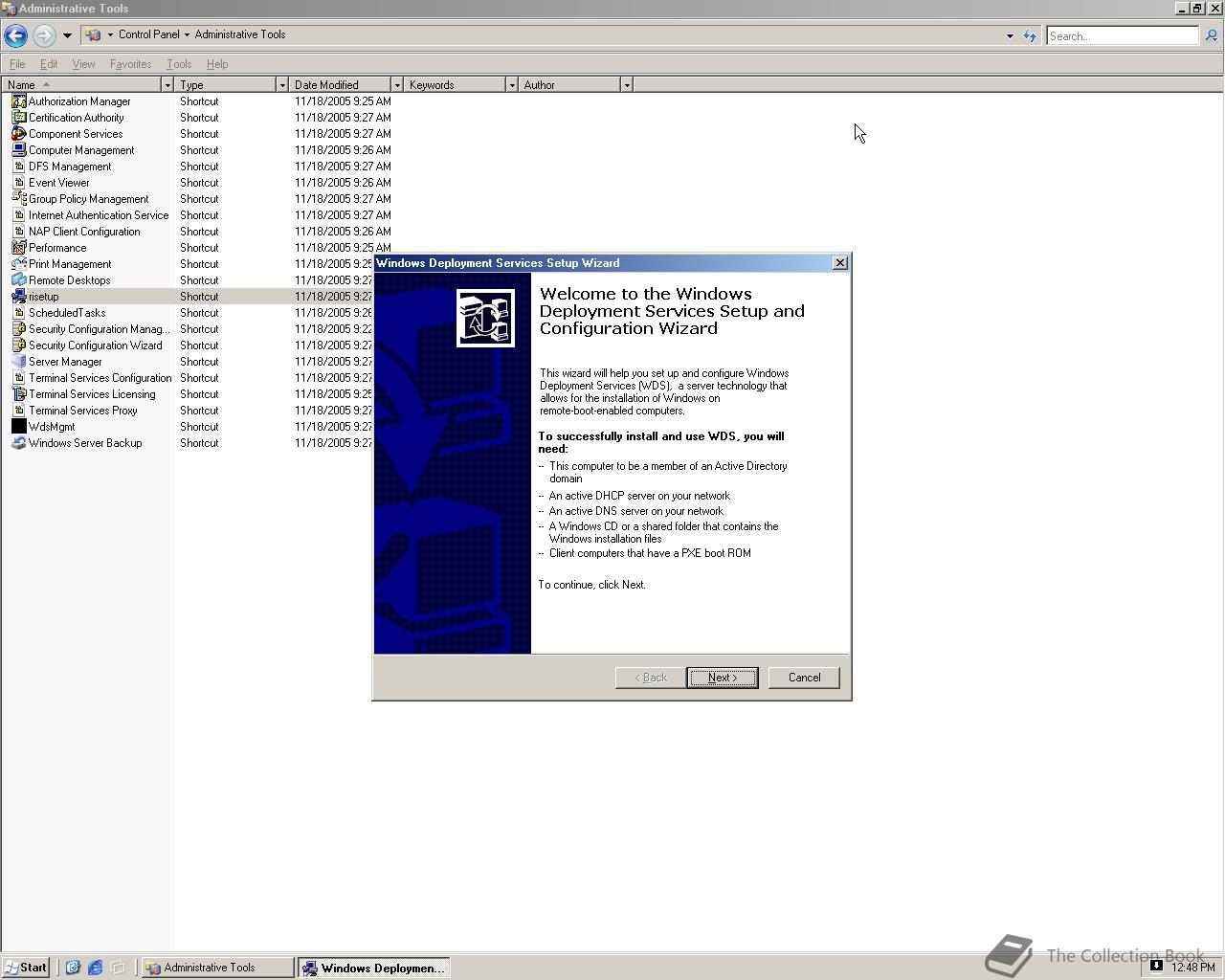Click the Group Policy Management icon
1225x980 pixels.
click(18, 199)
